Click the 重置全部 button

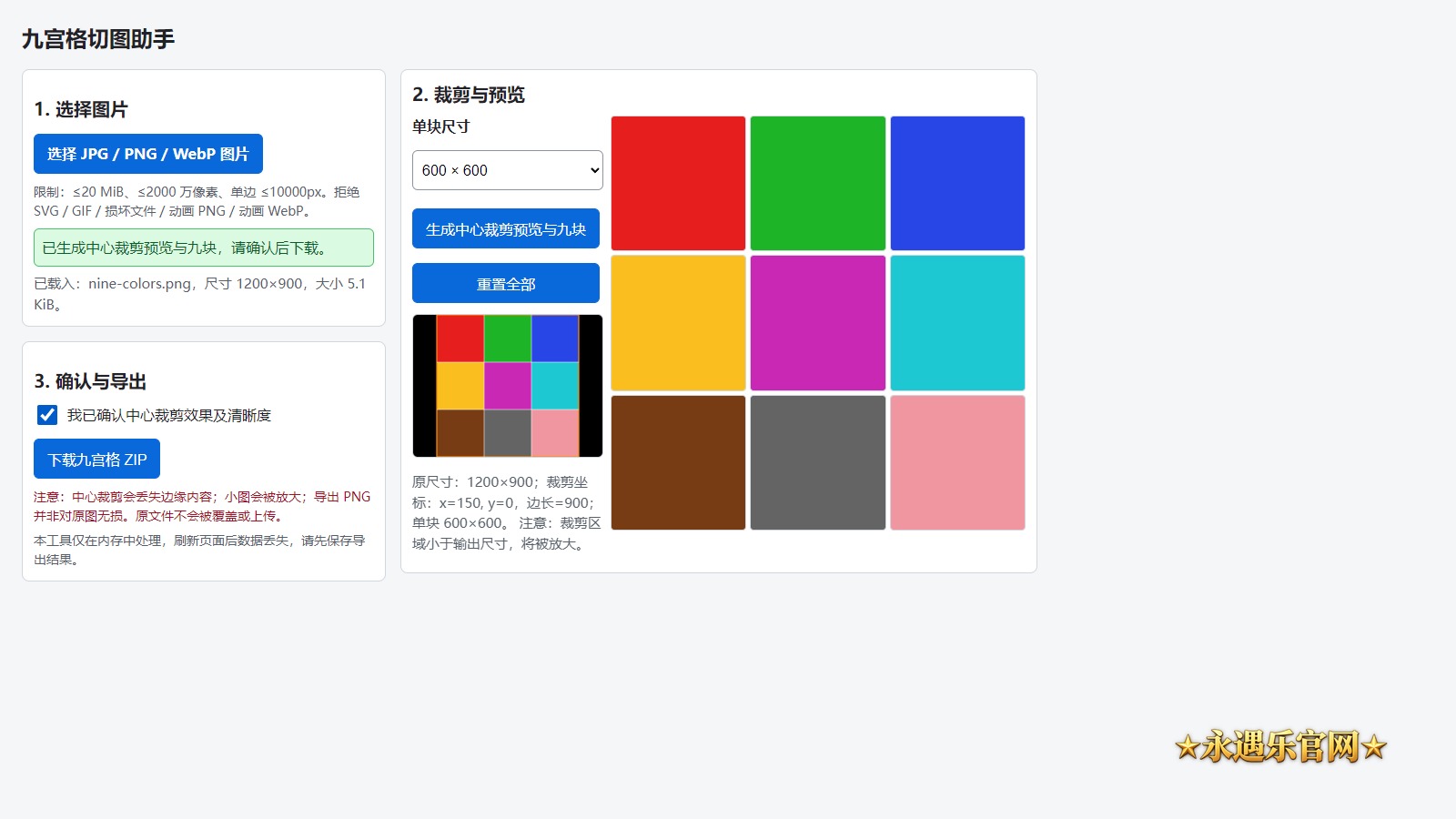[506, 283]
